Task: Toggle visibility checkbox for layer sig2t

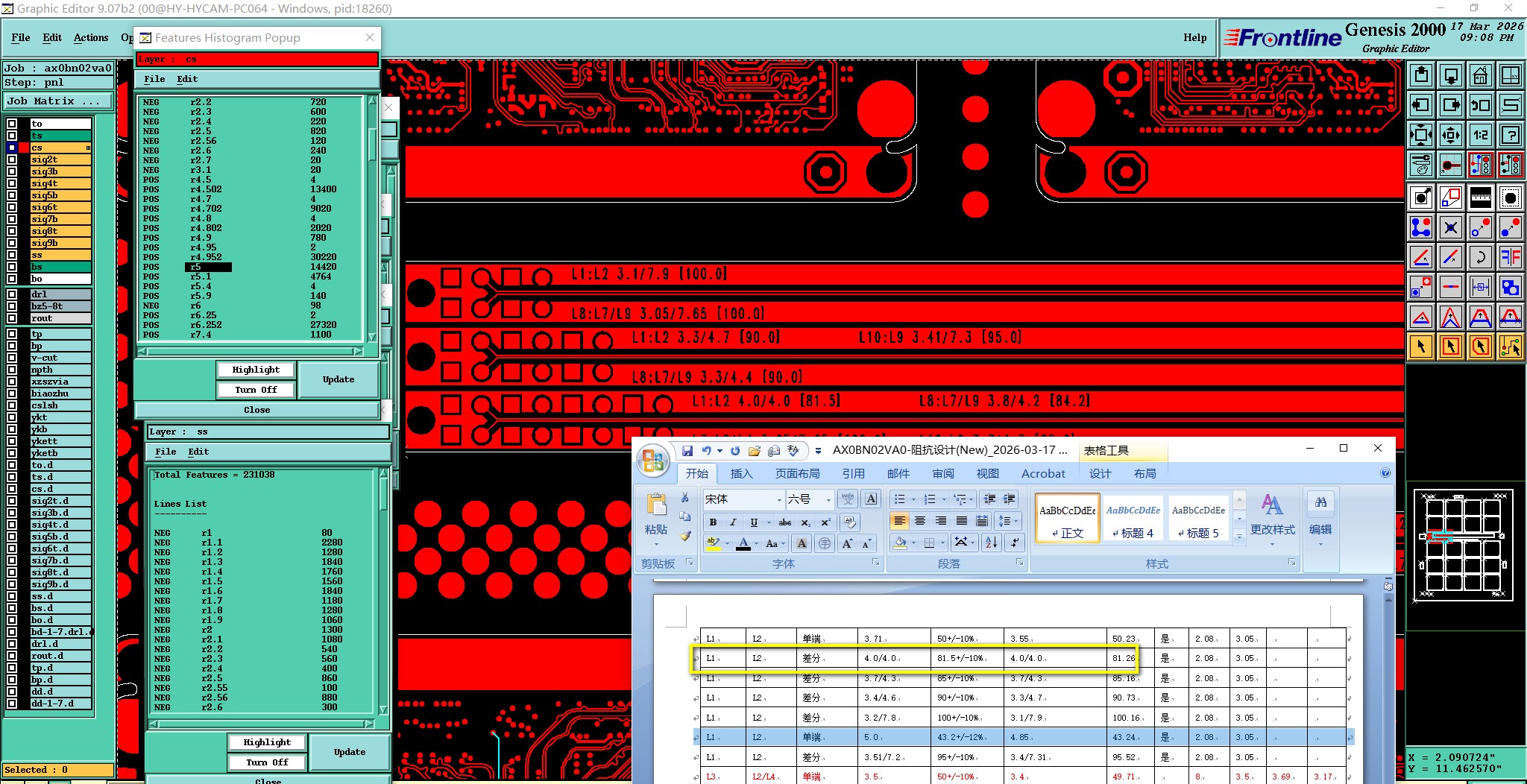Action: coord(12,159)
